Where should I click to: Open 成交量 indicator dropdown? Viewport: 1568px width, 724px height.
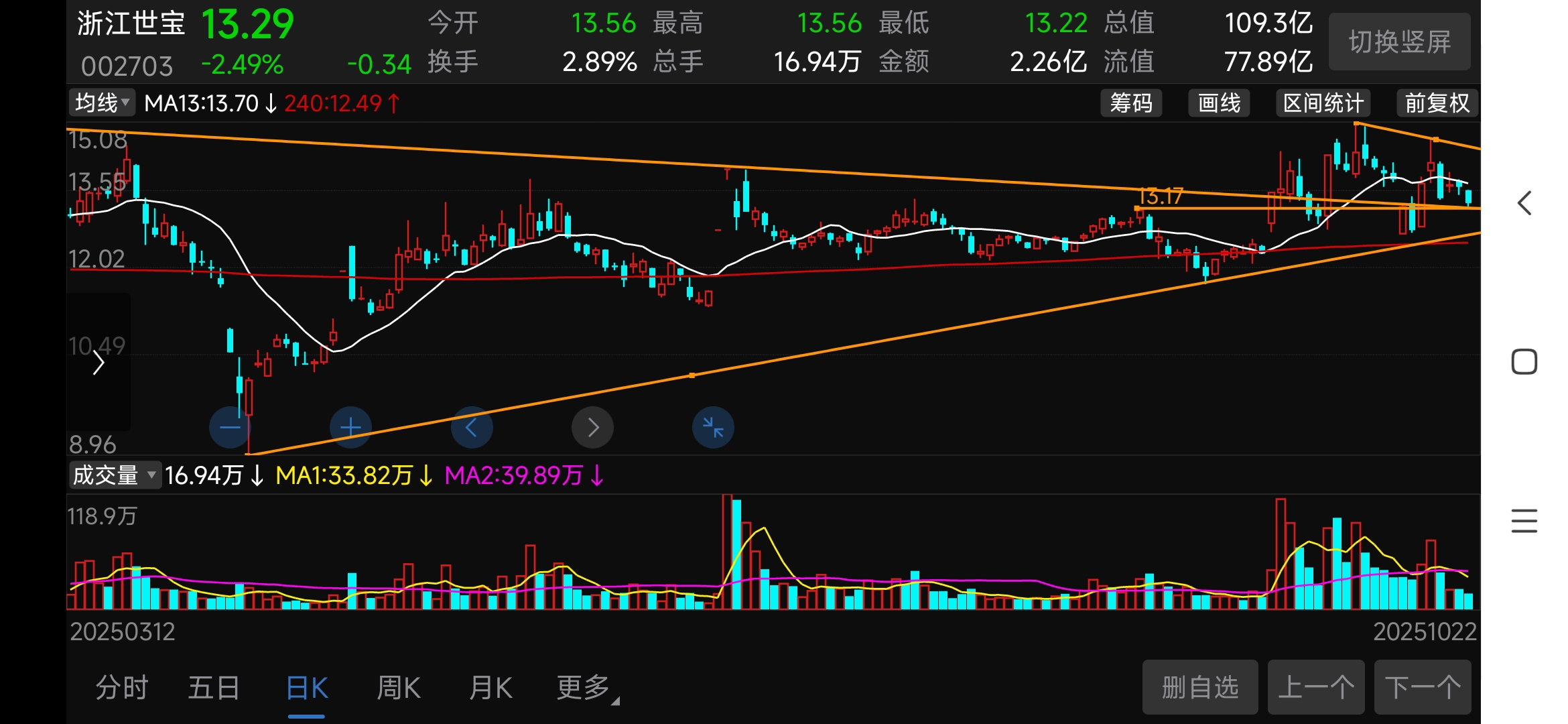point(115,475)
